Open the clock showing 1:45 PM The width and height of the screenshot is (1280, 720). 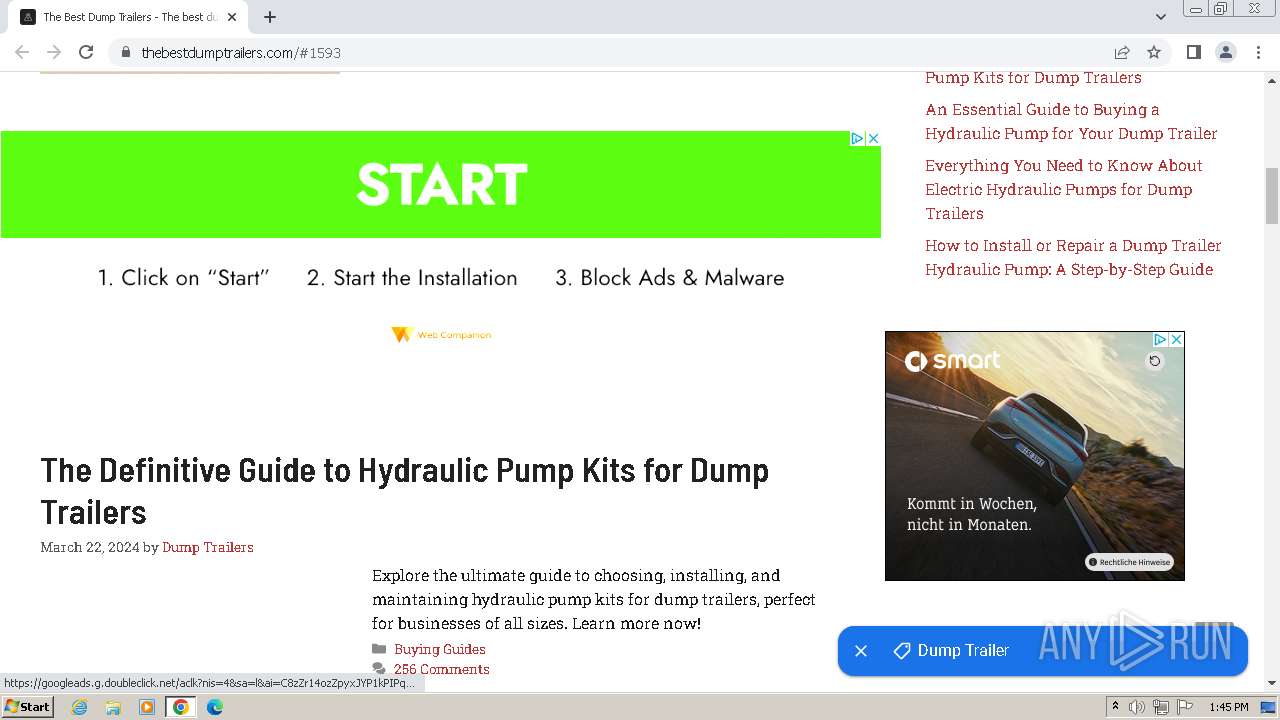1229,707
